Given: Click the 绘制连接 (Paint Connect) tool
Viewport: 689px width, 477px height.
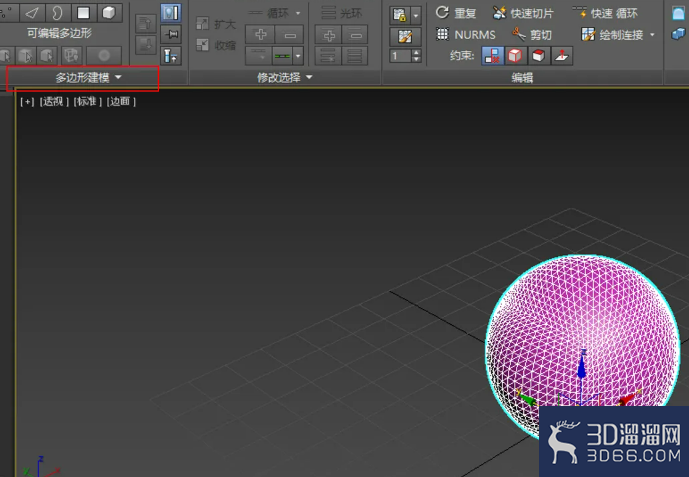Looking at the screenshot, I should 613,34.
